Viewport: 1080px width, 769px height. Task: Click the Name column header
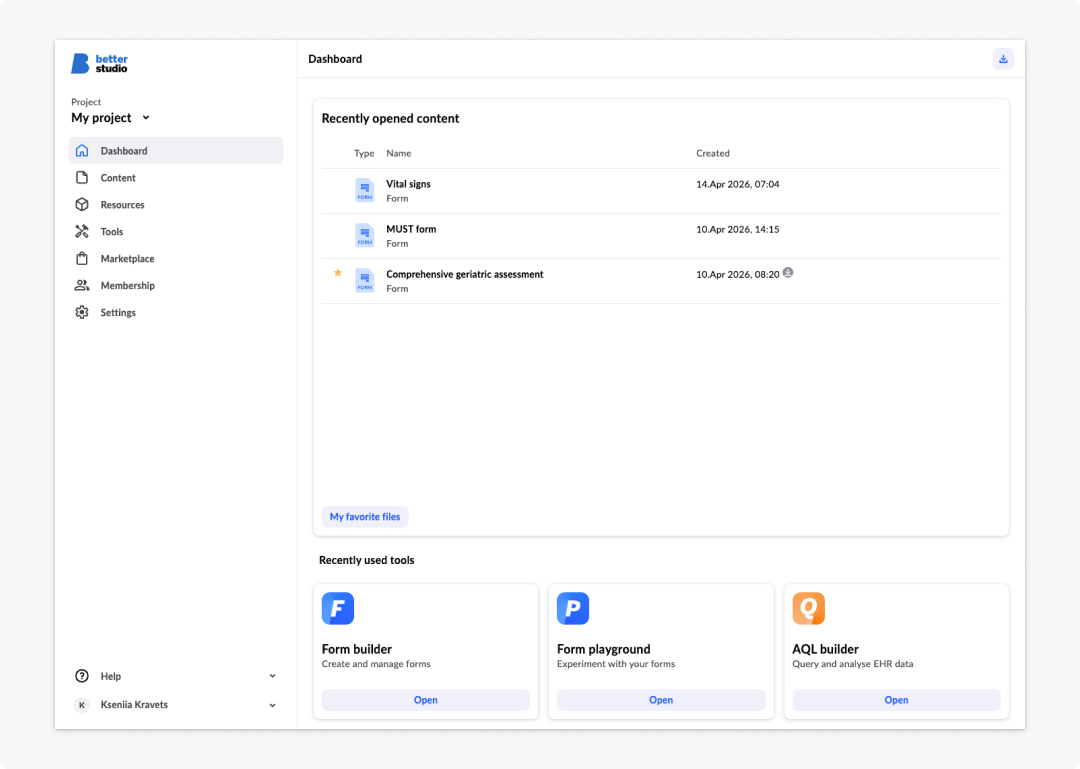click(x=398, y=153)
